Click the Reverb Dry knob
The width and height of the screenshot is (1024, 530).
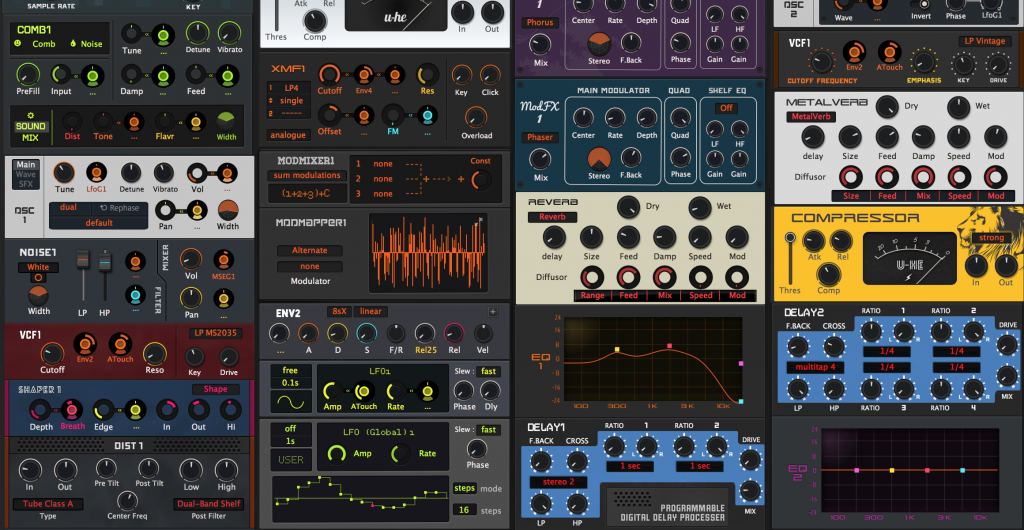pyautogui.click(x=628, y=207)
